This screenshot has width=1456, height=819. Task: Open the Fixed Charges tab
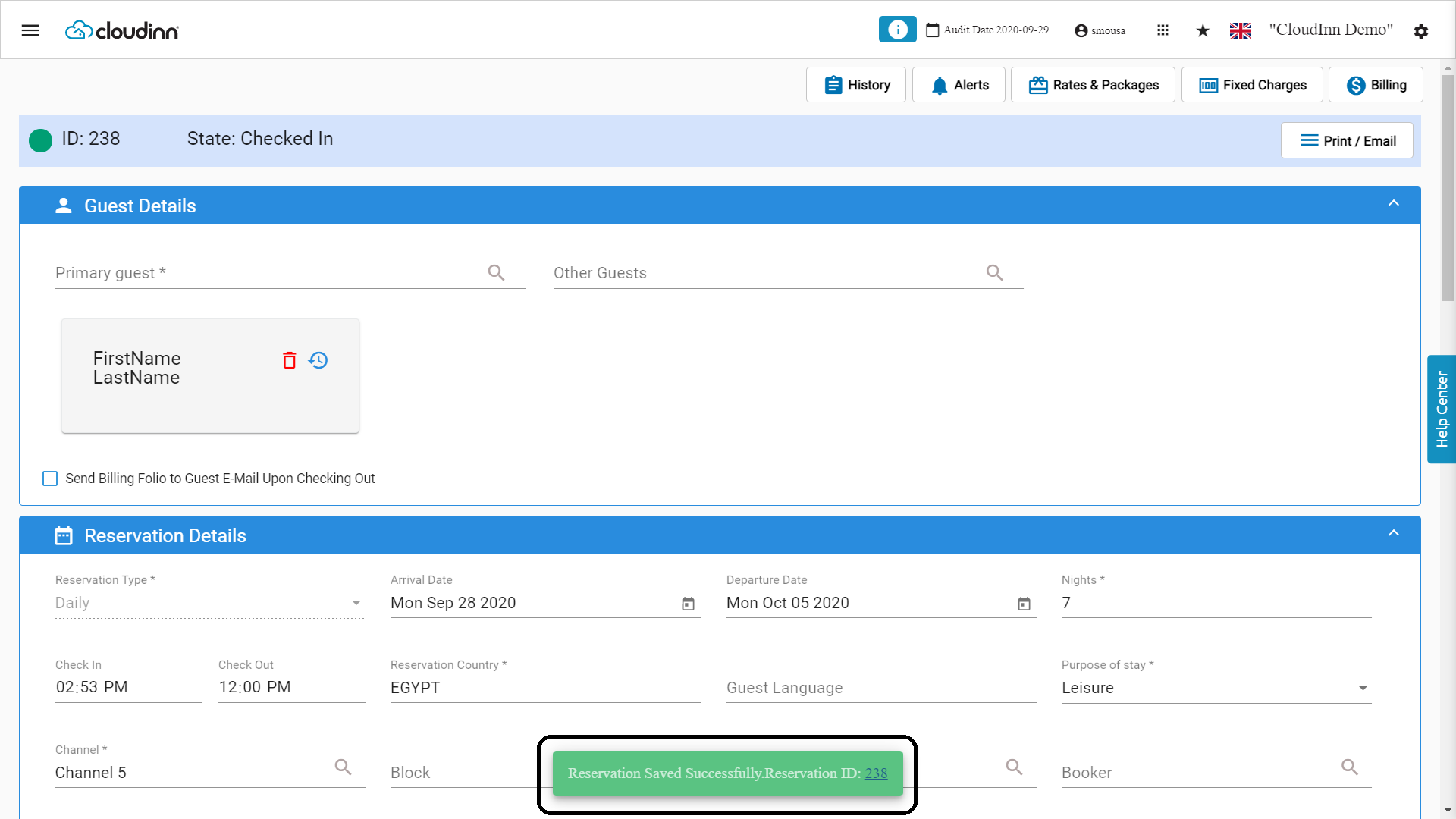[1252, 85]
